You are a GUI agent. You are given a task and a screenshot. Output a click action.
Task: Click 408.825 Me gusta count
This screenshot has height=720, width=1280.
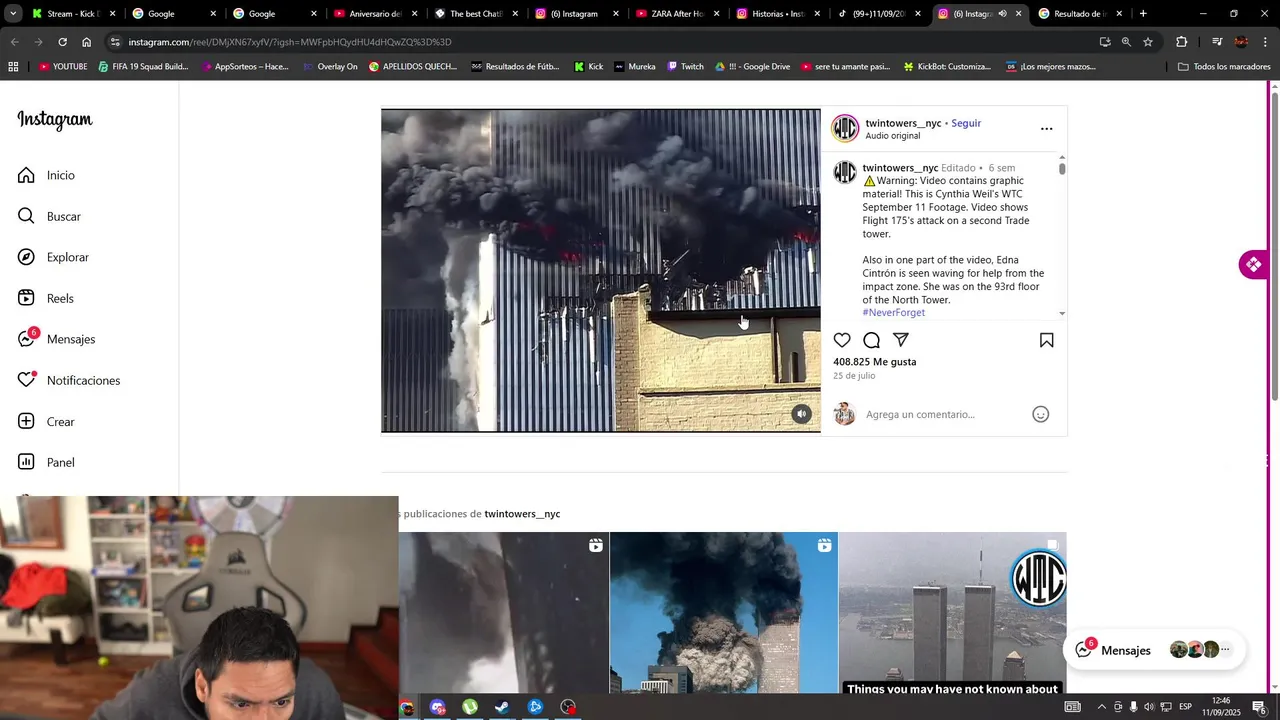pyautogui.click(x=874, y=362)
